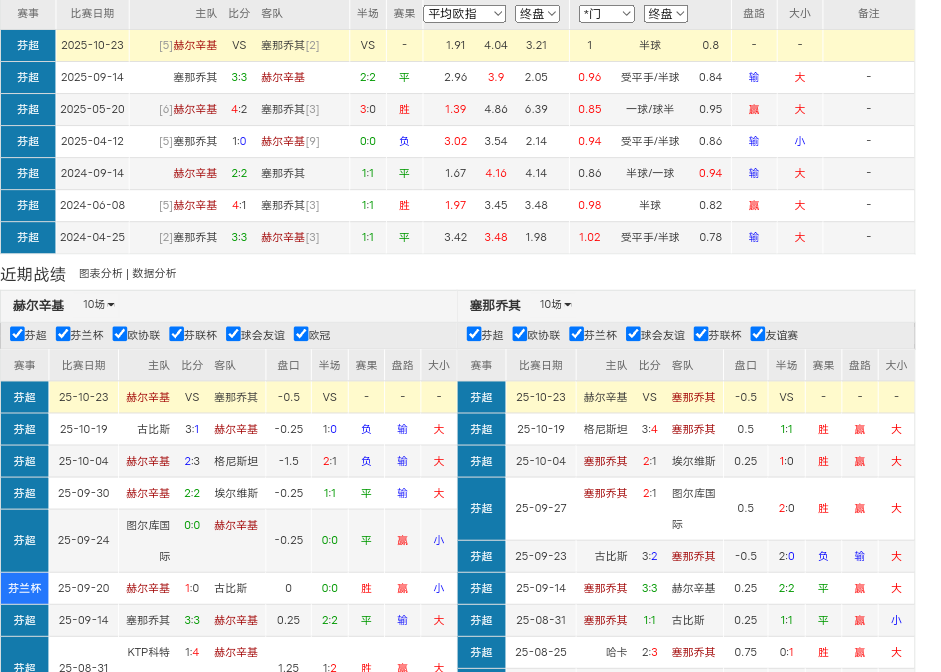Click 格尼斯坦 team in 25-10-19 塞那乔其 row

[x=605, y=429]
